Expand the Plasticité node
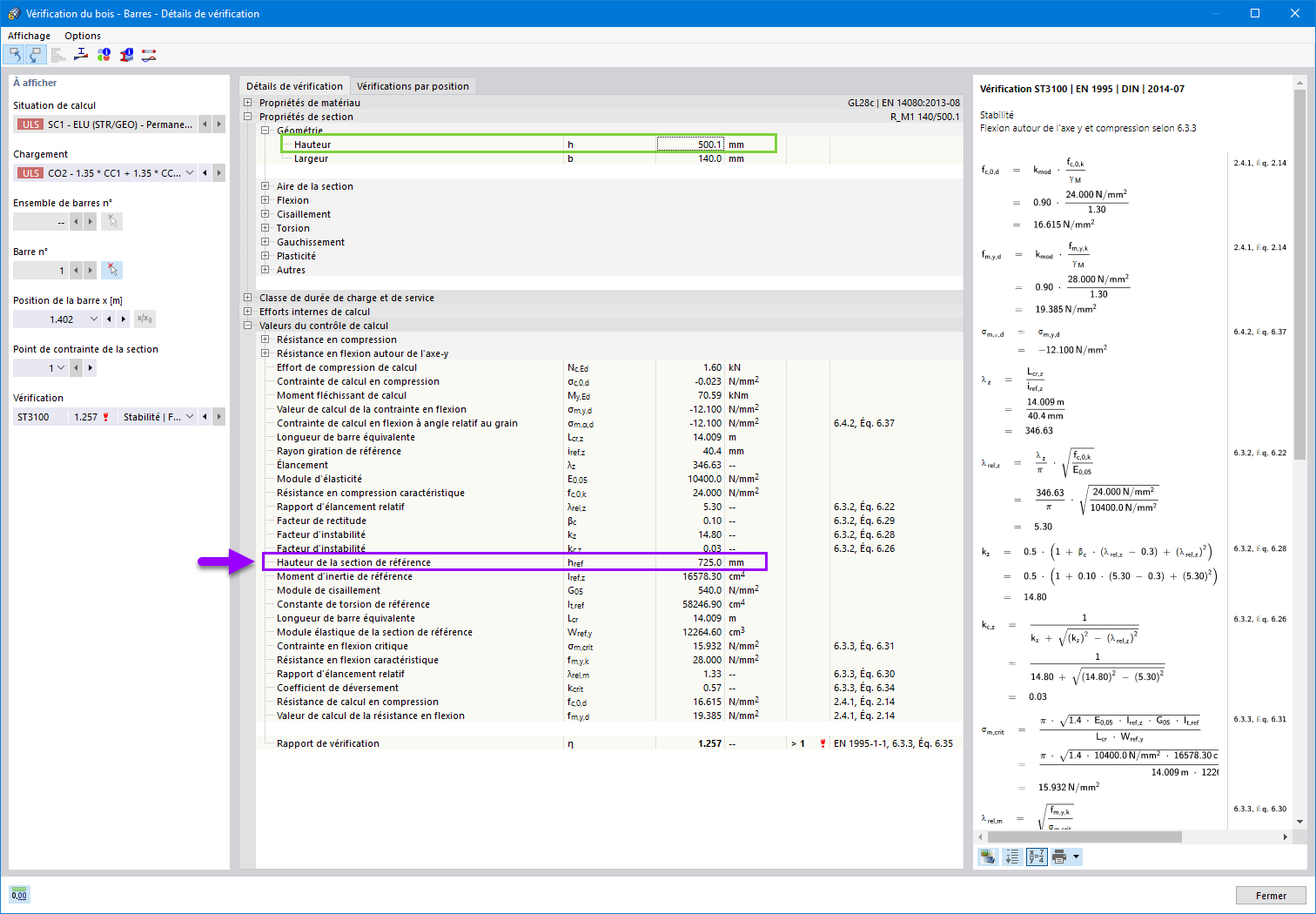This screenshot has height=914, width=1316. [265, 256]
